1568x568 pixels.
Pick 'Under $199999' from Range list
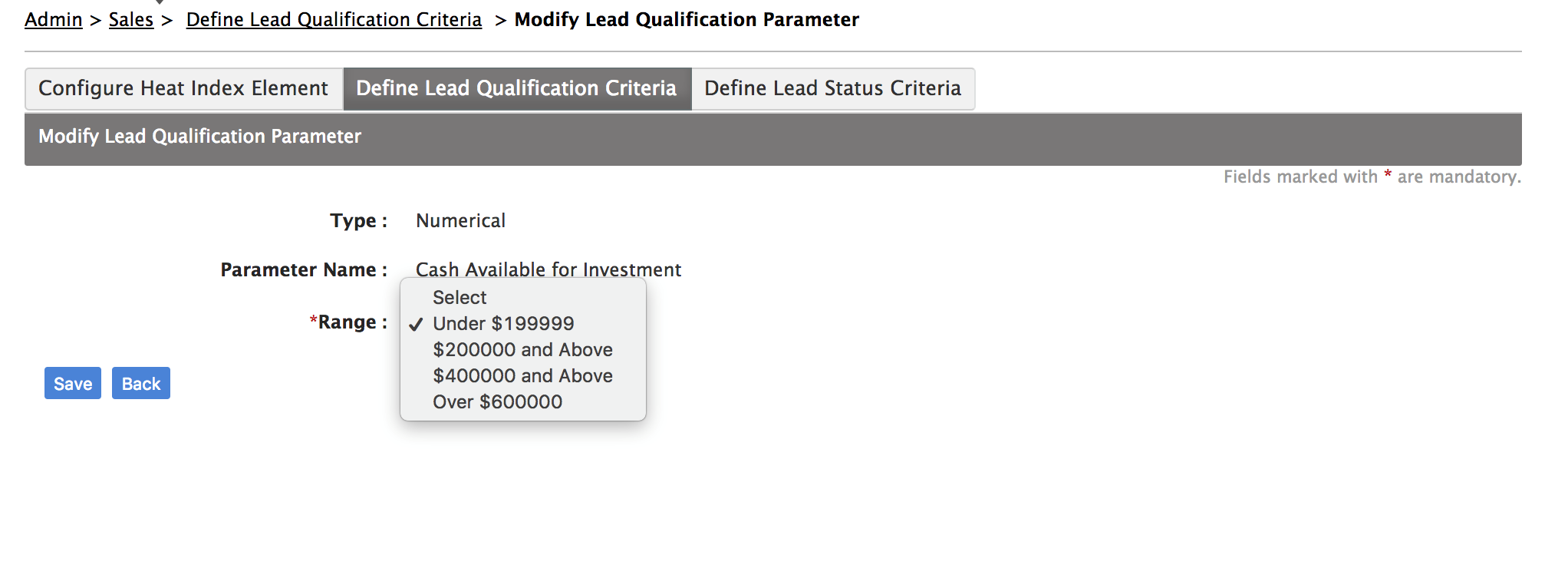(x=503, y=324)
